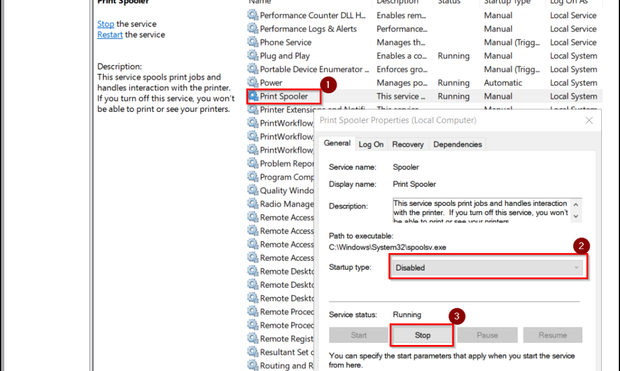620x371 pixels.
Task: Click the greyed Resume button
Action: 552,335
